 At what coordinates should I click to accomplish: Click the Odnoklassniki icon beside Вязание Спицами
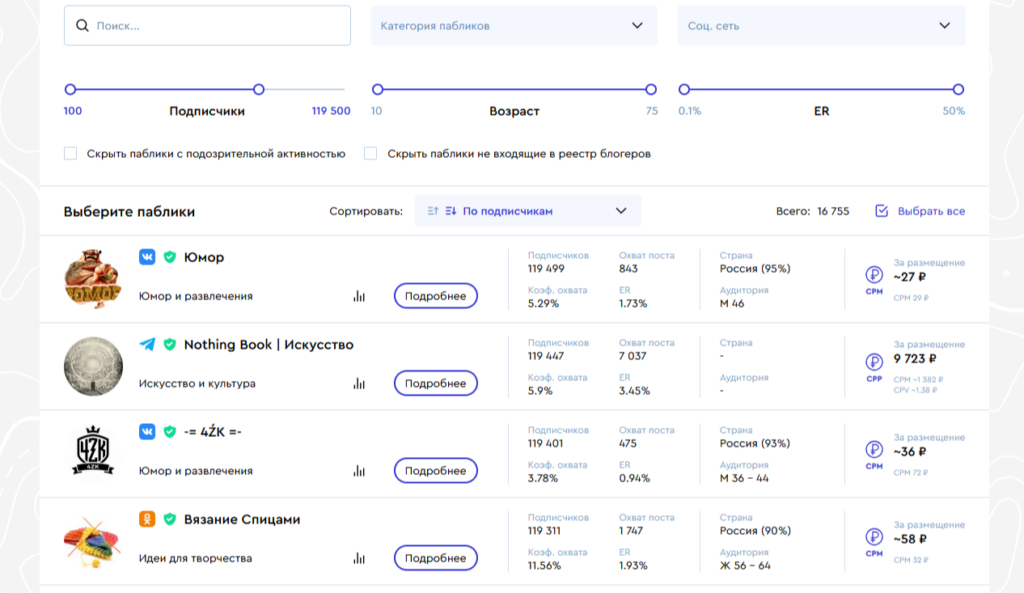pyautogui.click(x=147, y=519)
